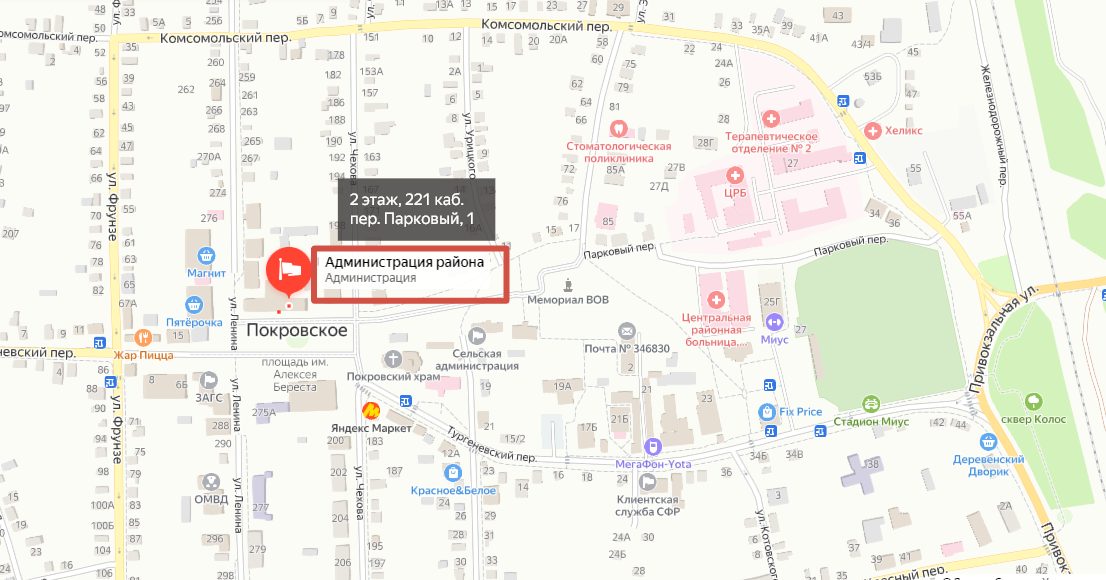Select the Пятёрочка store icon
This screenshot has height=580, width=1106.
point(194,305)
